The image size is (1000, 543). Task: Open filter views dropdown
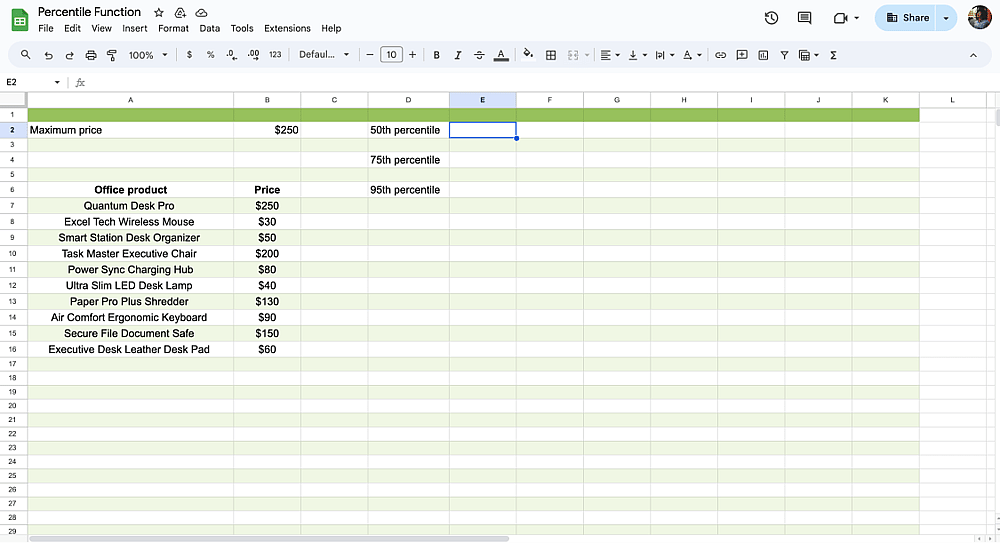tap(809, 56)
